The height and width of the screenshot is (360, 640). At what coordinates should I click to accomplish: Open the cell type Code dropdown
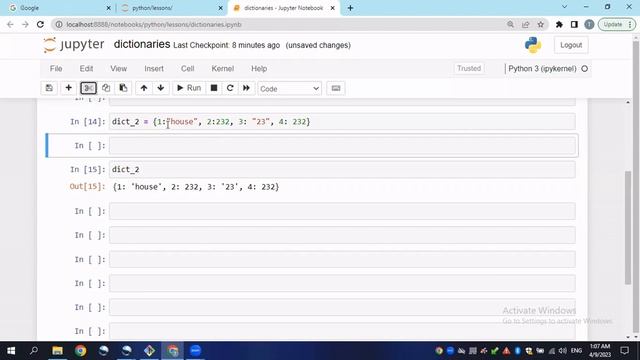tap(289, 89)
